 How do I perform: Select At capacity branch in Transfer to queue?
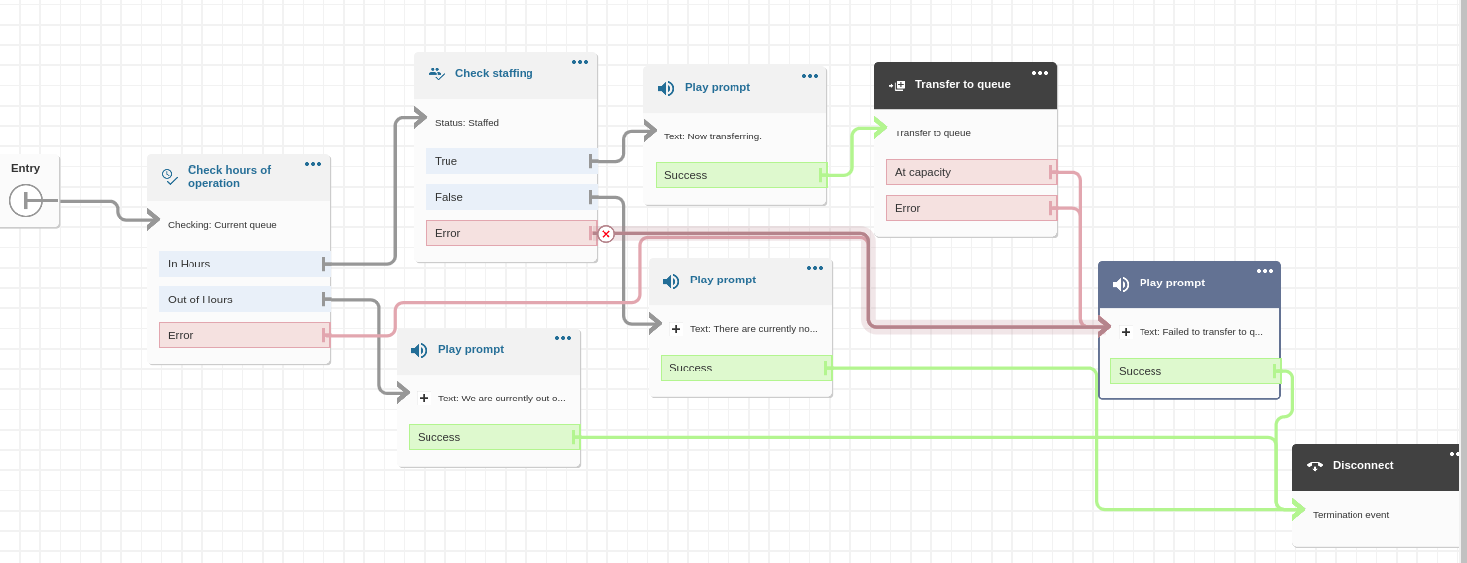coord(970,172)
